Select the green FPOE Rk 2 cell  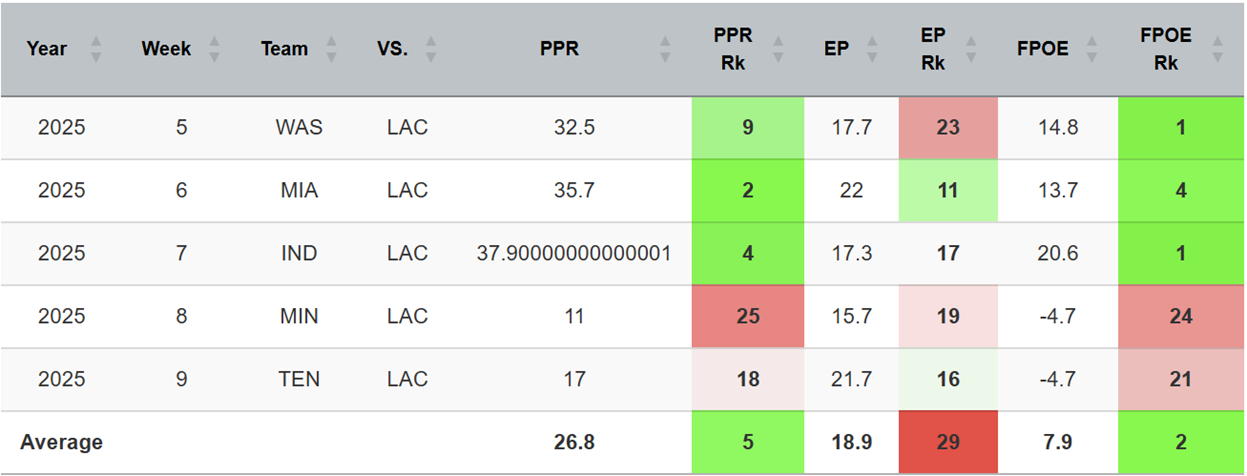[1181, 442]
